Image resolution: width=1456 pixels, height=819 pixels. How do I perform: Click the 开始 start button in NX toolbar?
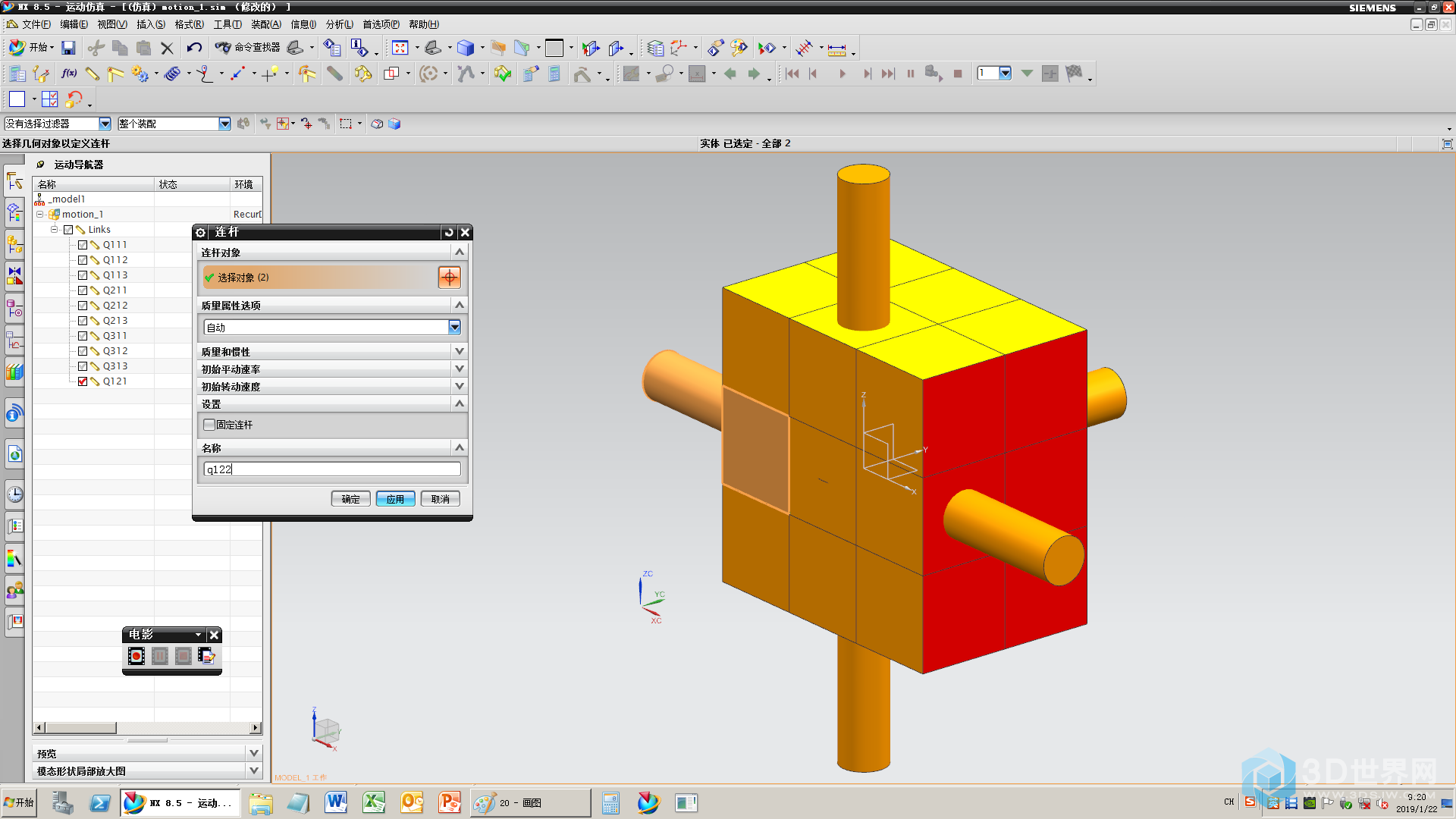pos(31,48)
